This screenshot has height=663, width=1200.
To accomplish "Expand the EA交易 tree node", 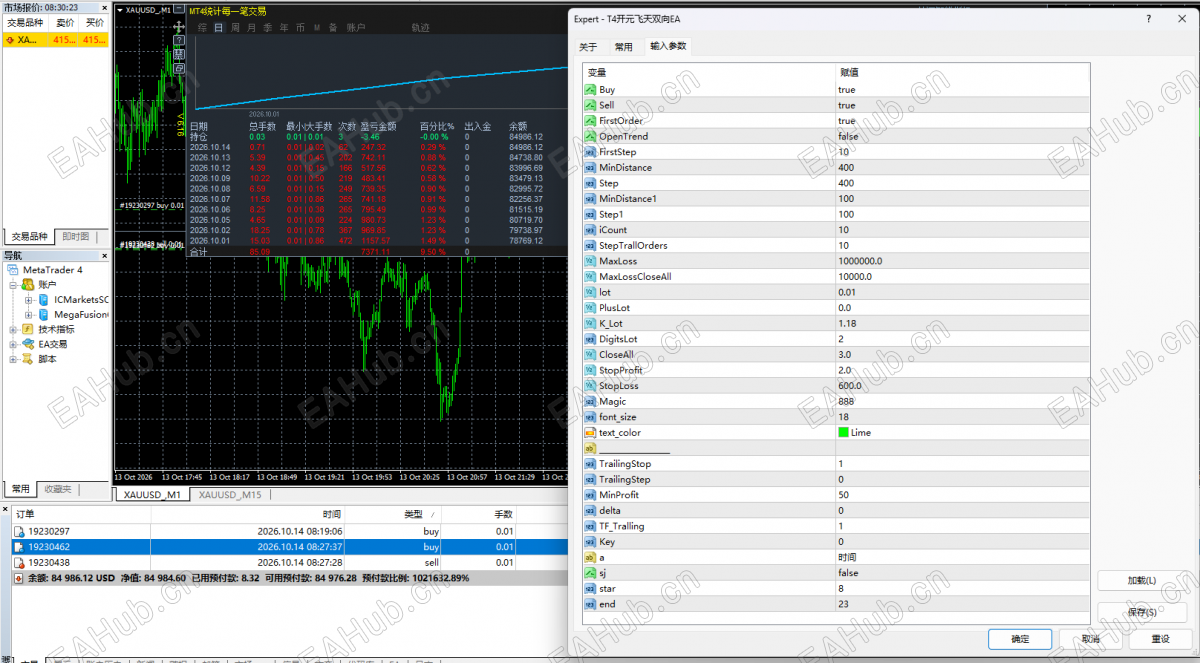I will 13,344.
